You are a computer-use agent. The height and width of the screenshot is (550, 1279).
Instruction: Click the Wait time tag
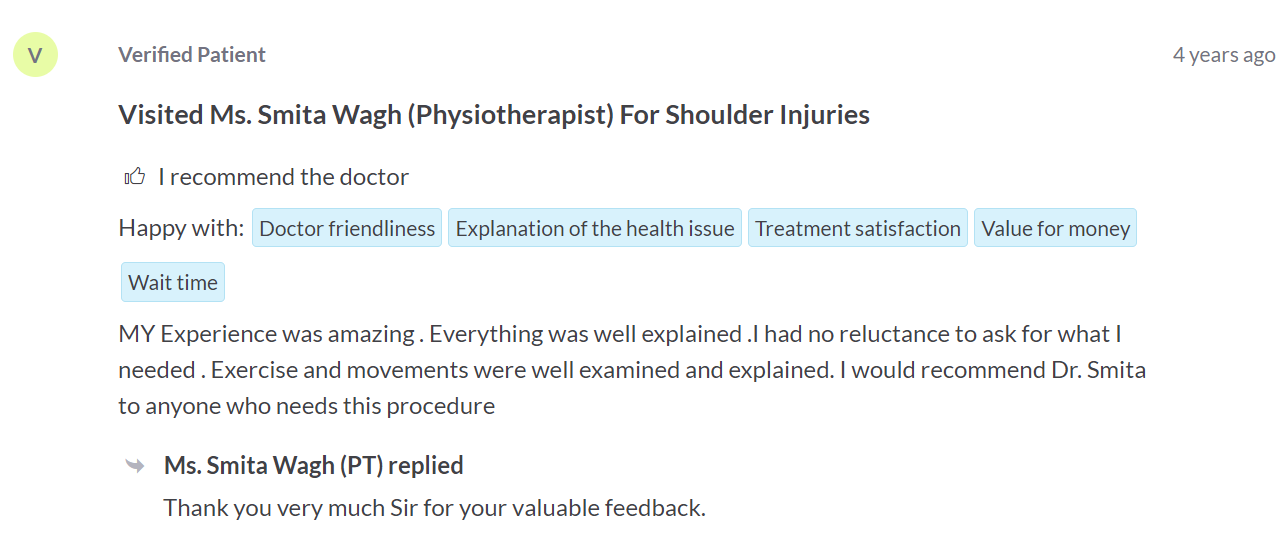(x=173, y=282)
